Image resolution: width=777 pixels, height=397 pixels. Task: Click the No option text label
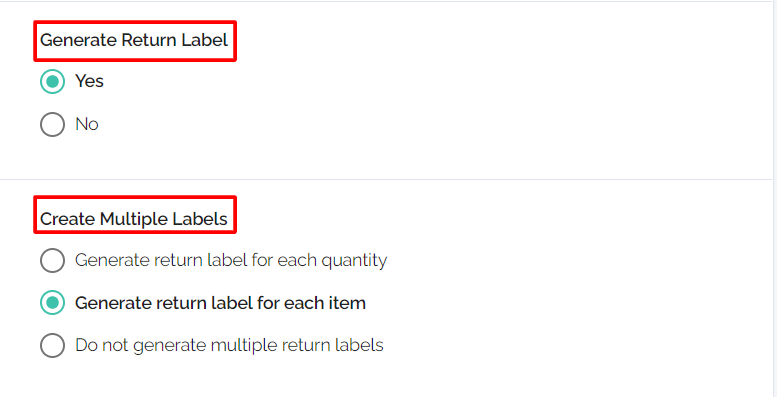tap(87, 124)
